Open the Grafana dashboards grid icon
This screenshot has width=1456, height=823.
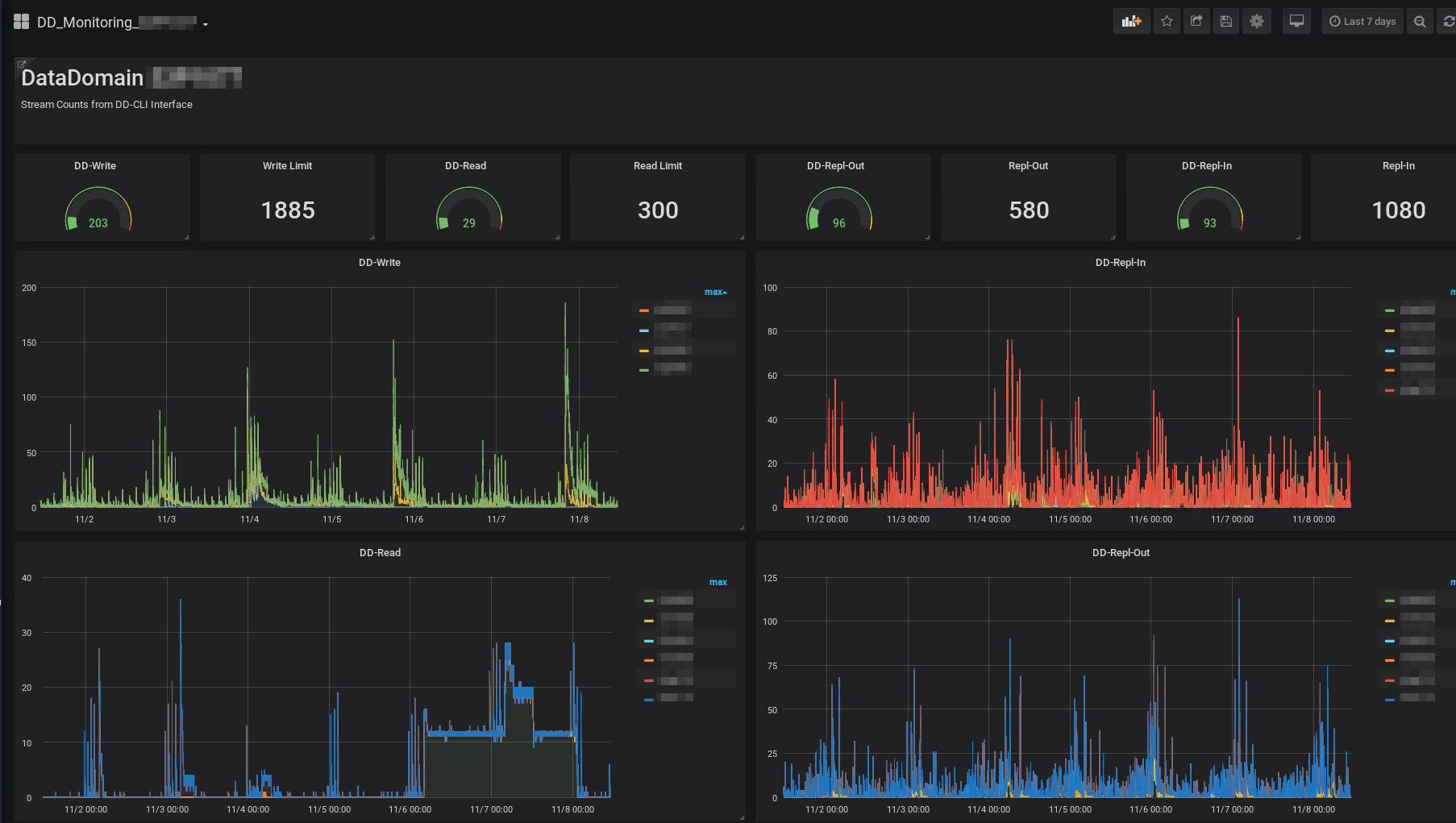(x=21, y=22)
